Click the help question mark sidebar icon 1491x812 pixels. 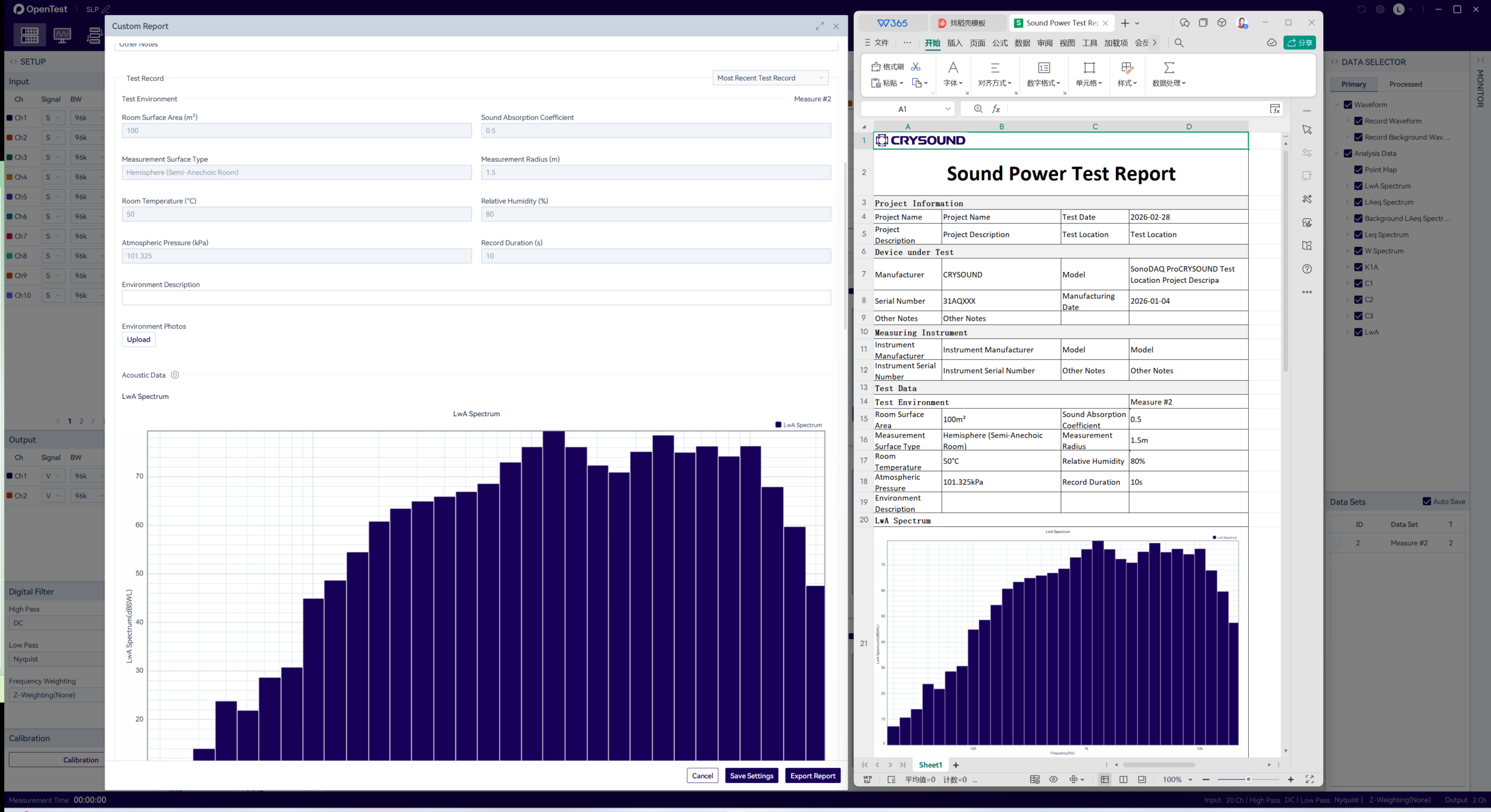click(1307, 269)
